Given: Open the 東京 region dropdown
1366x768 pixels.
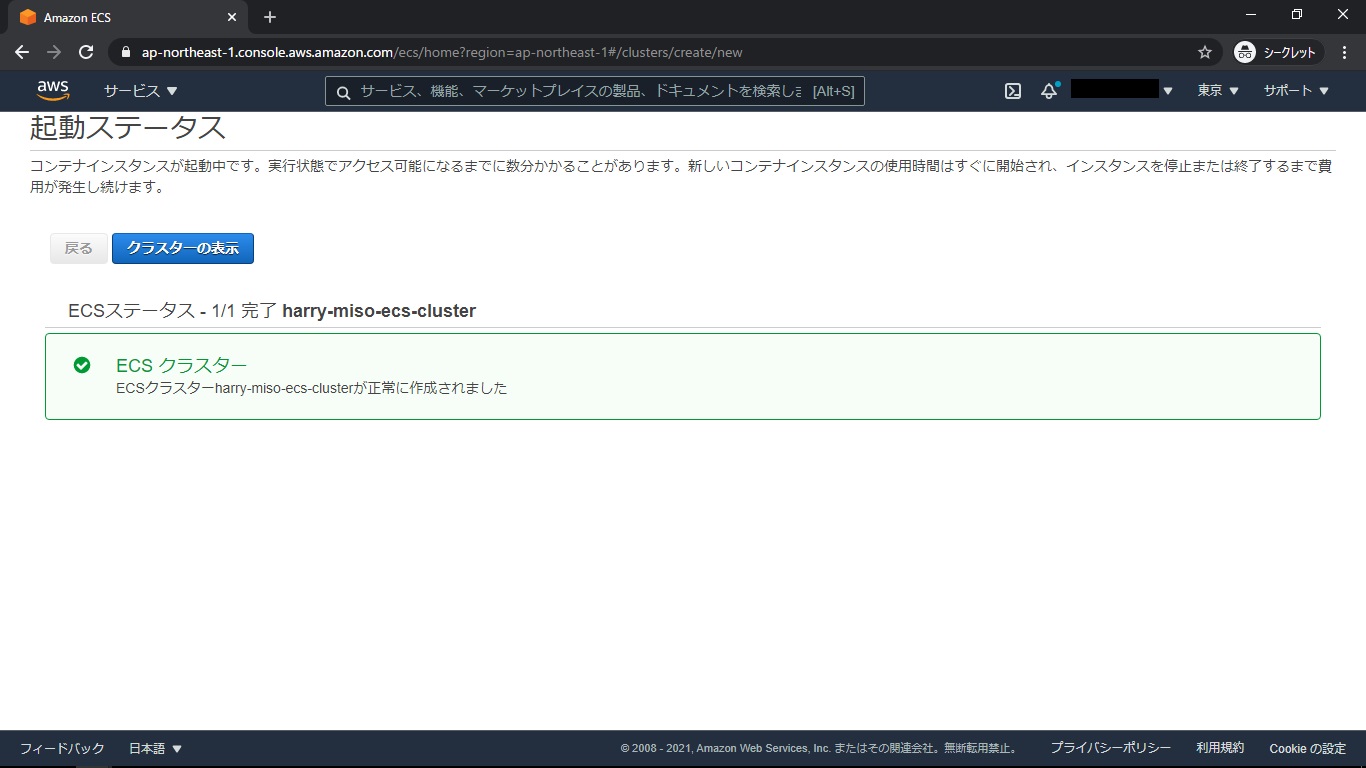Looking at the screenshot, I should point(1218,91).
